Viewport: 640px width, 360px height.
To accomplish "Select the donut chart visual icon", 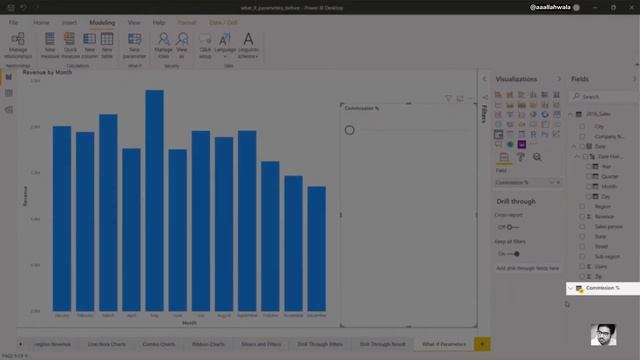I will (545, 115).
